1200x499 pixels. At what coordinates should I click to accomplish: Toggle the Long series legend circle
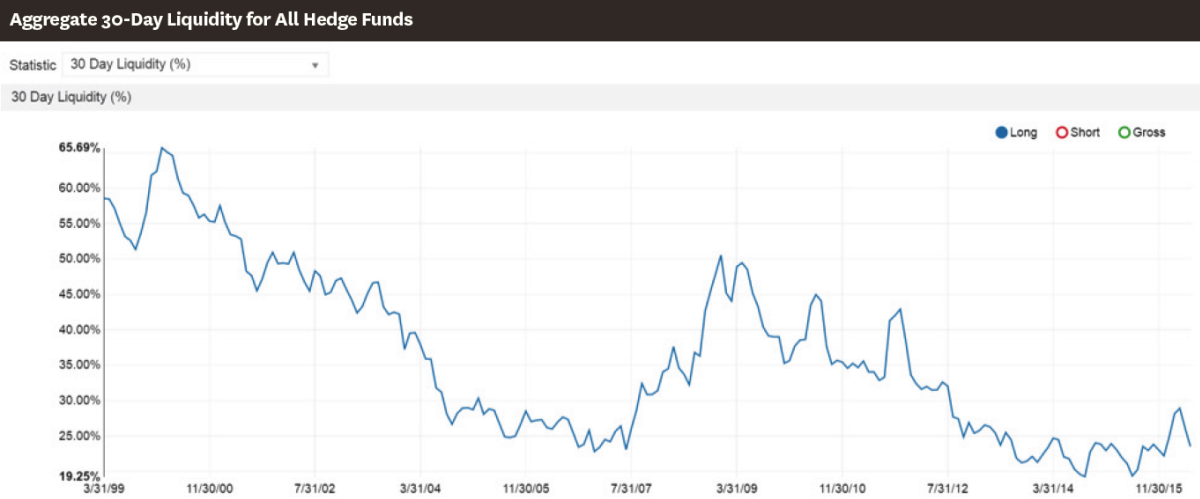point(1001,132)
